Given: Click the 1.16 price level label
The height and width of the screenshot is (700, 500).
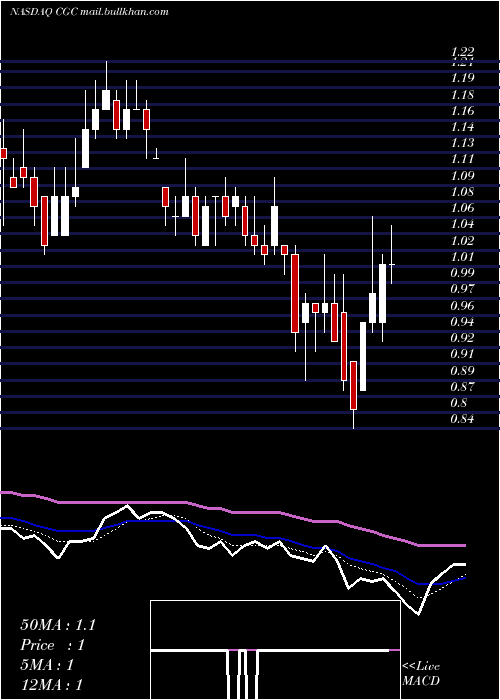Looking at the screenshot, I should 462,111.
